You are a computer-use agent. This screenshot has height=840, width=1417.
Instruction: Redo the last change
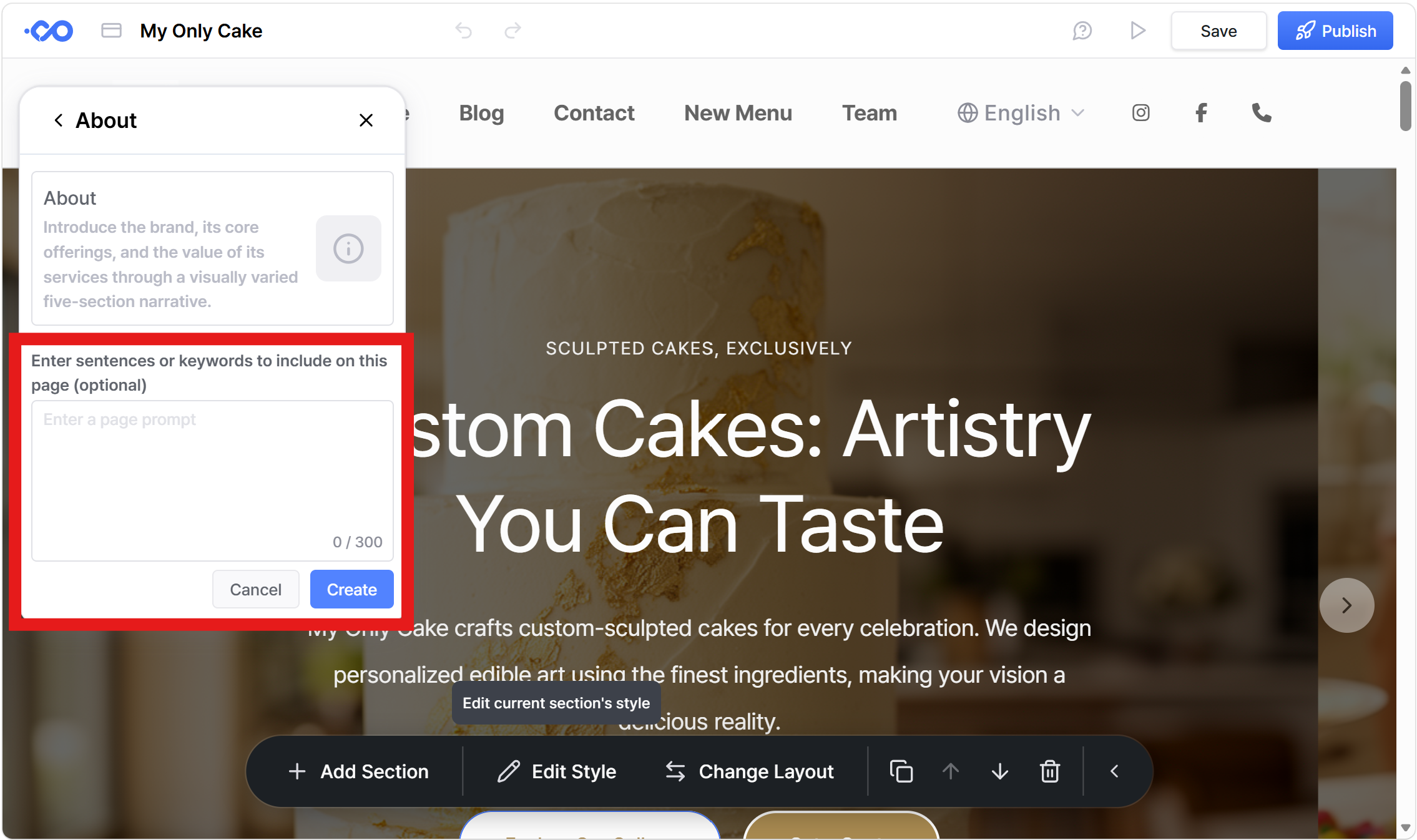pos(512,31)
